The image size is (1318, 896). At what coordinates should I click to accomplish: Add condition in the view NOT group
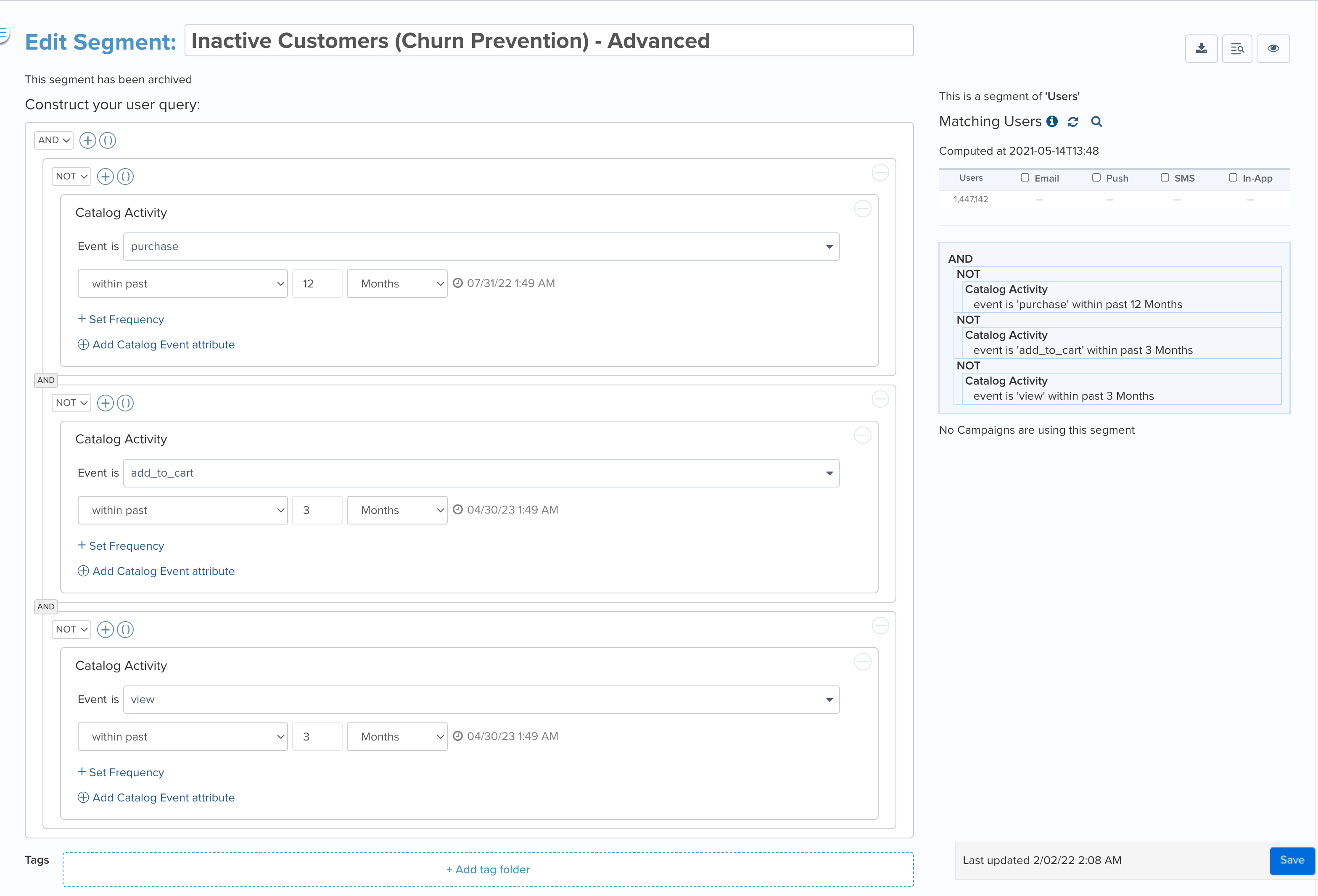[105, 630]
